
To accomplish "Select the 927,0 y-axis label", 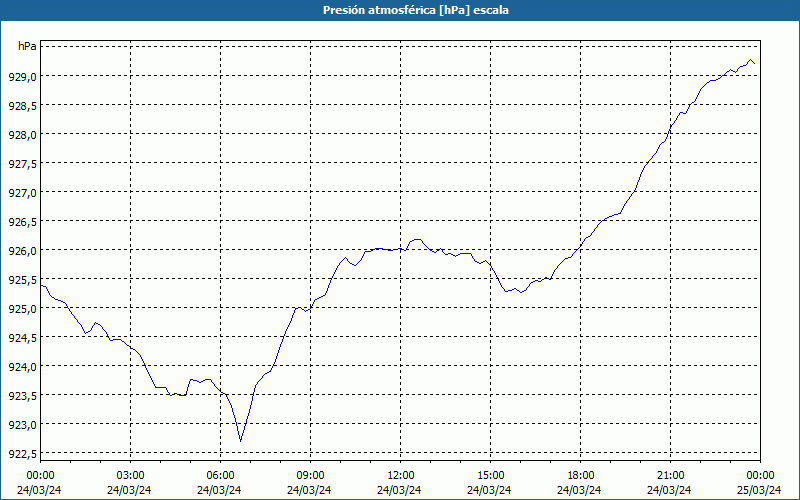I will tap(22, 193).
